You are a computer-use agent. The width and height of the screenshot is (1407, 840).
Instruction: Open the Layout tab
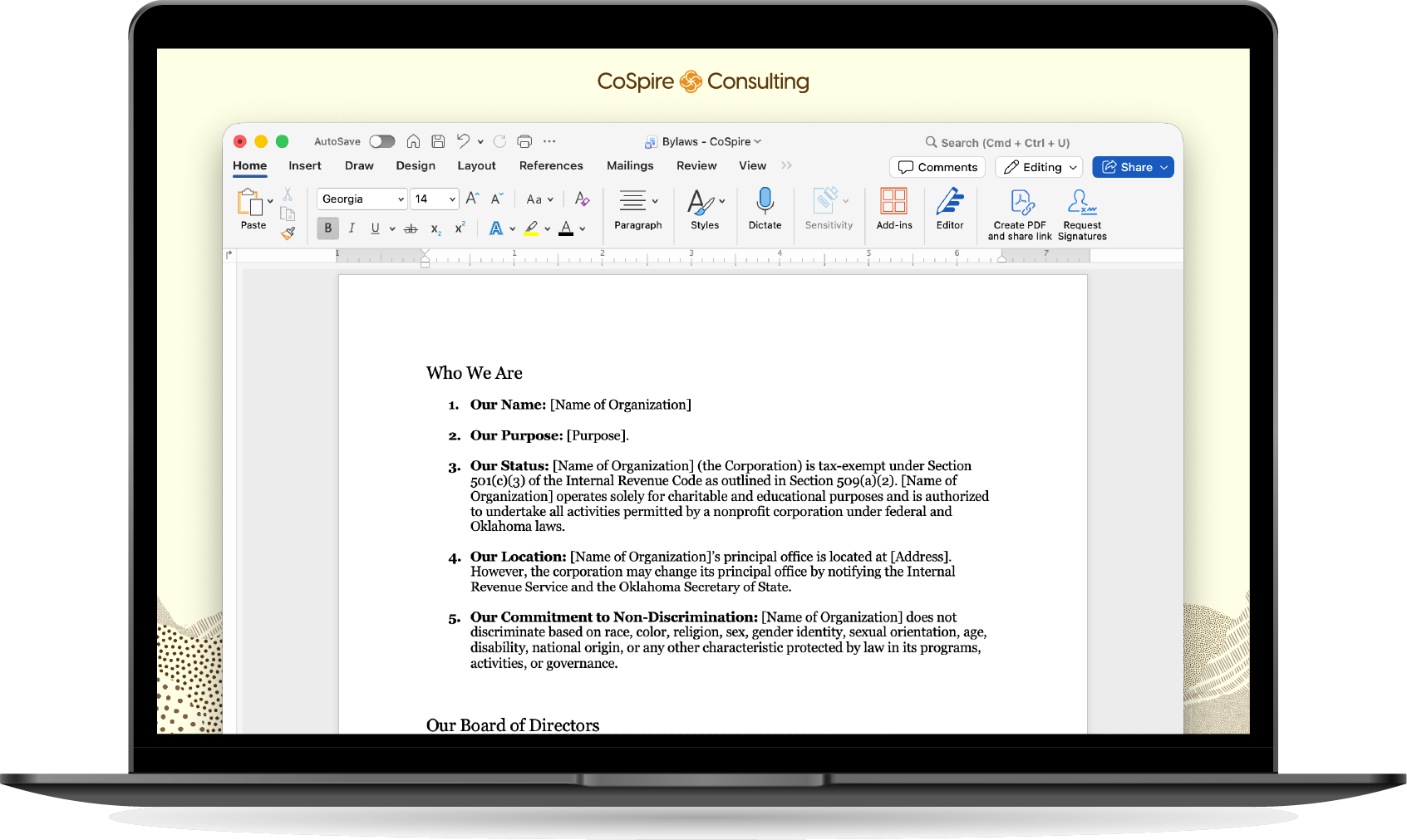pyautogui.click(x=476, y=166)
